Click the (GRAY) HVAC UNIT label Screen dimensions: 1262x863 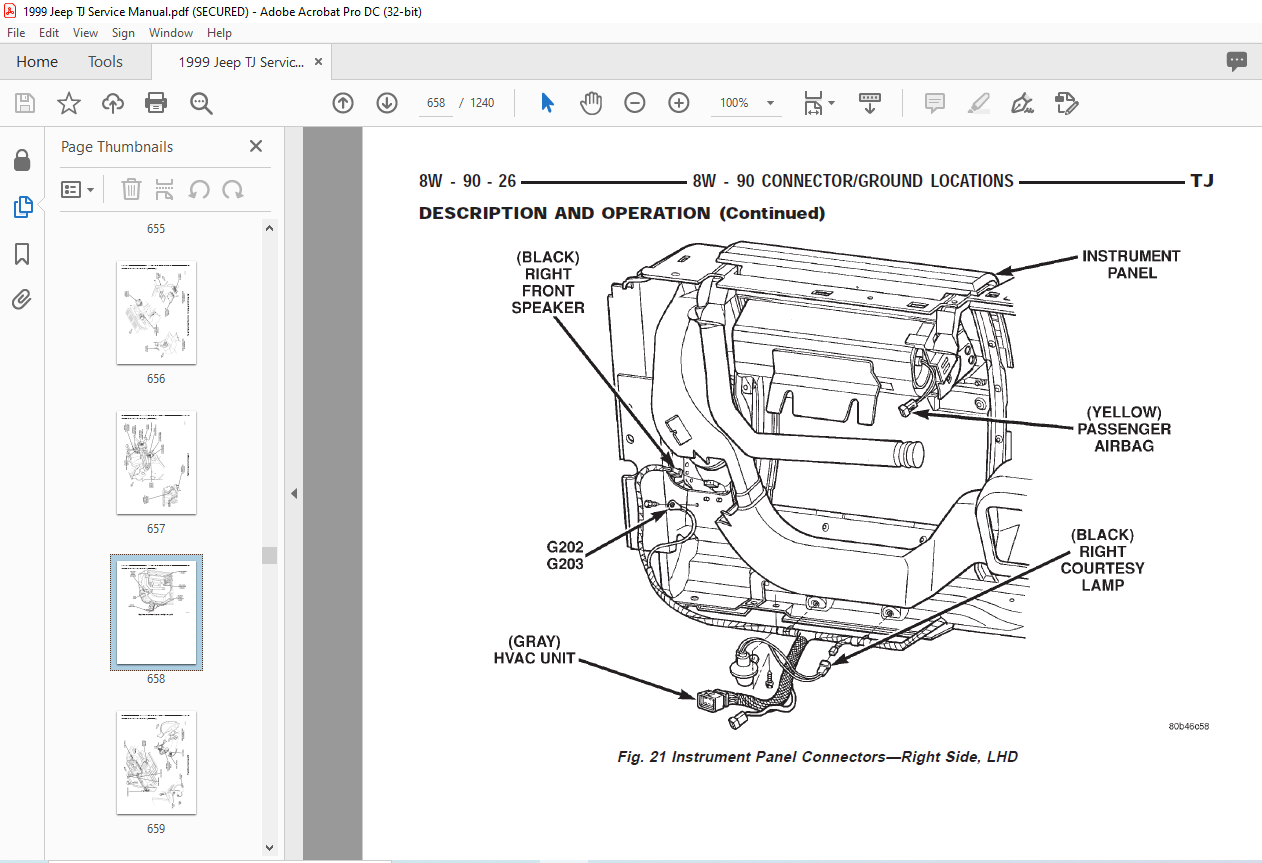(535, 650)
